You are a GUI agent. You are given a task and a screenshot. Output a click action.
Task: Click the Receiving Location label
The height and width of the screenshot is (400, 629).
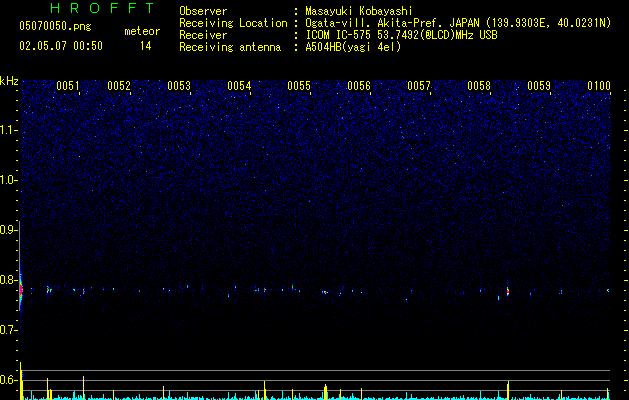[233, 23]
